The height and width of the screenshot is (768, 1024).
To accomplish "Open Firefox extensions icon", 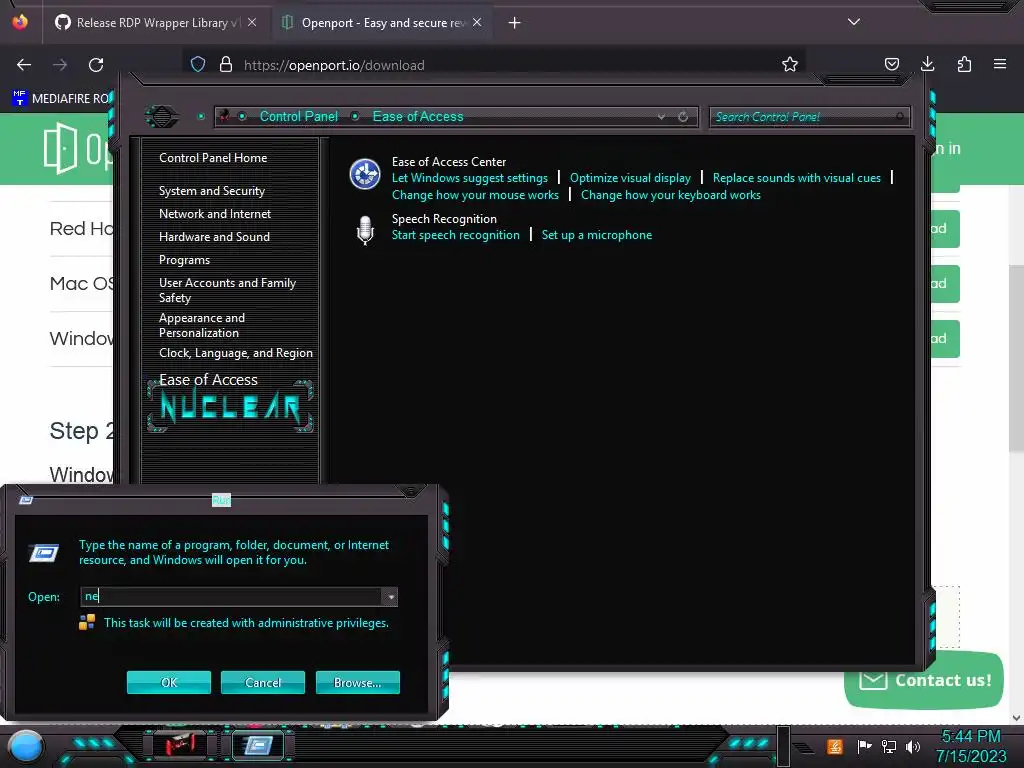I will [964, 65].
